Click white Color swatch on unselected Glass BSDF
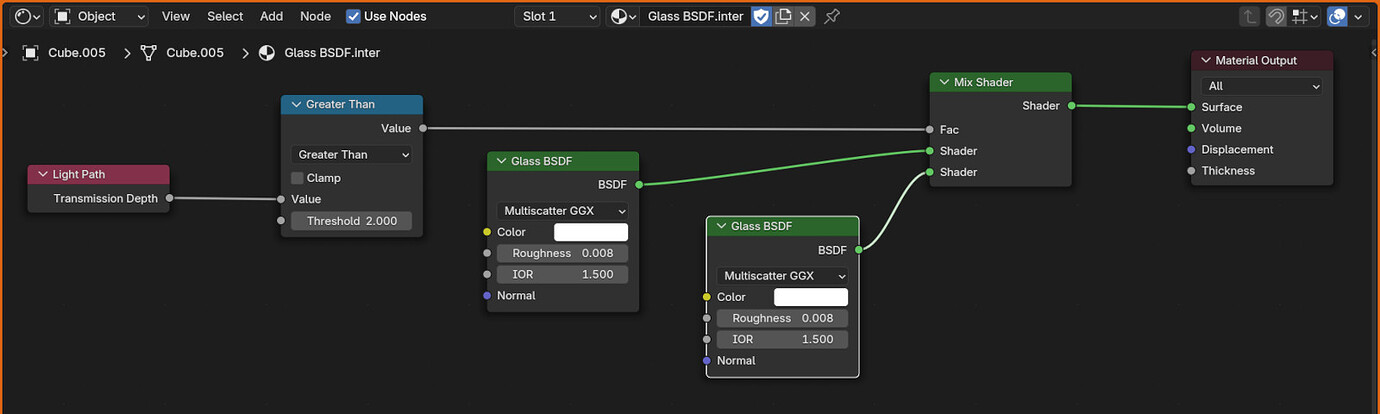The image size is (1380, 414). [x=591, y=232]
